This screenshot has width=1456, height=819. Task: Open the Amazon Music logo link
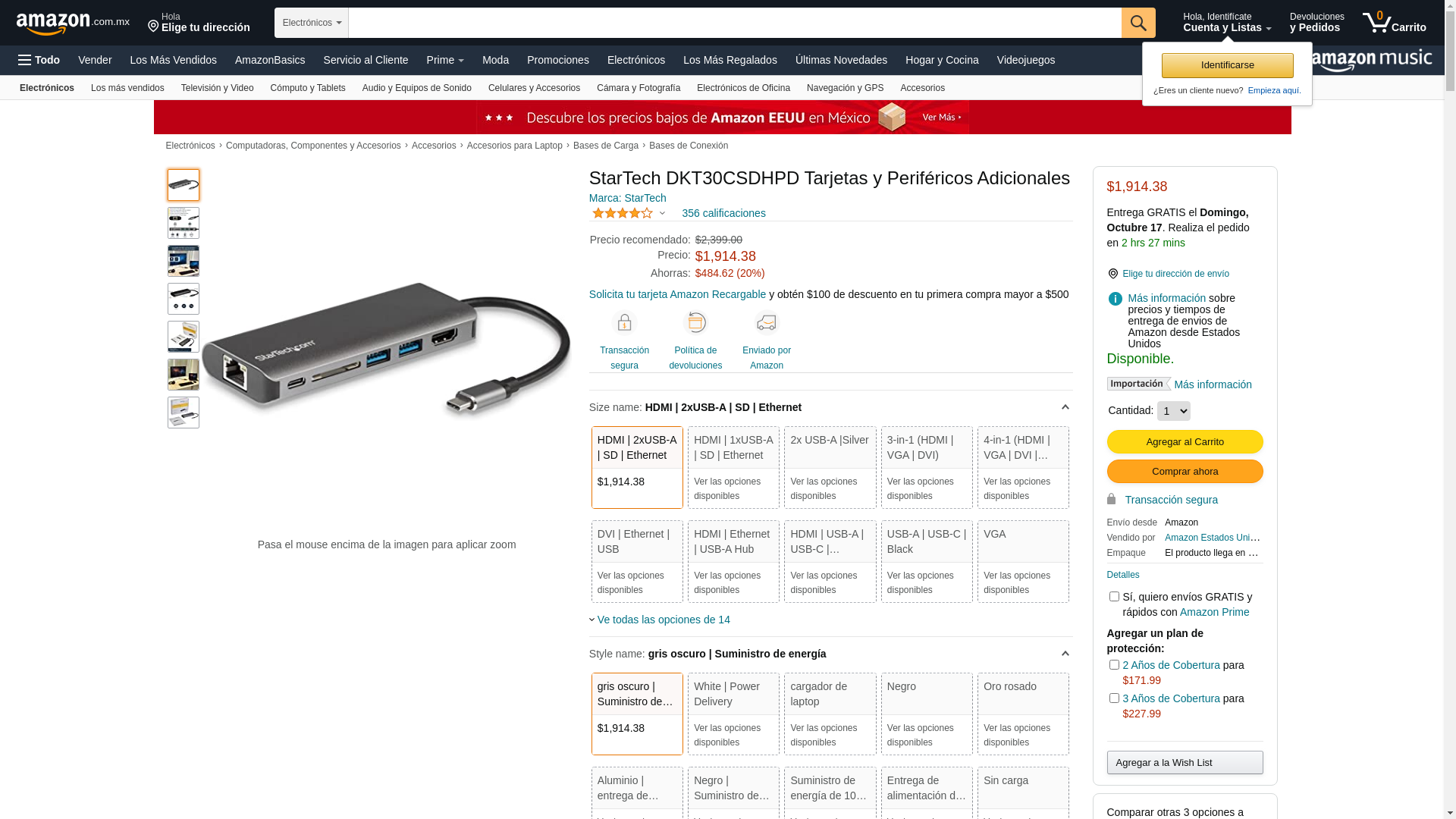(x=1371, y=60)
